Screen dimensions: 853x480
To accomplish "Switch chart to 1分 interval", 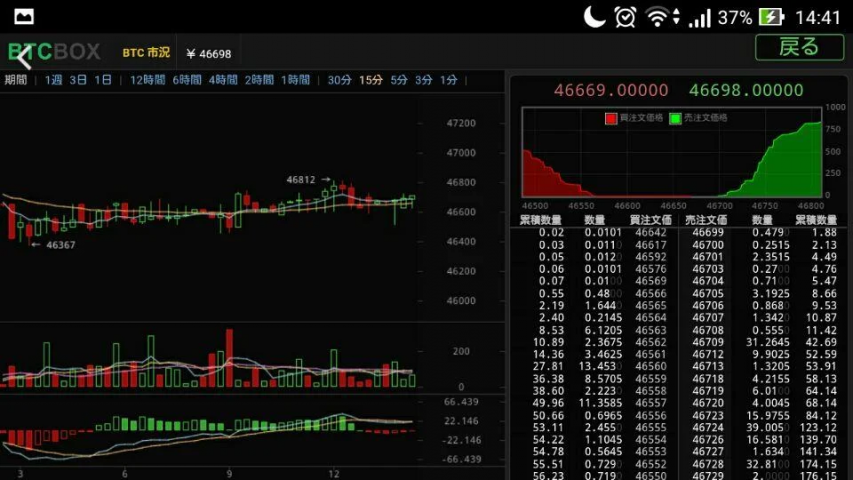I will click(x=449, y=80).
